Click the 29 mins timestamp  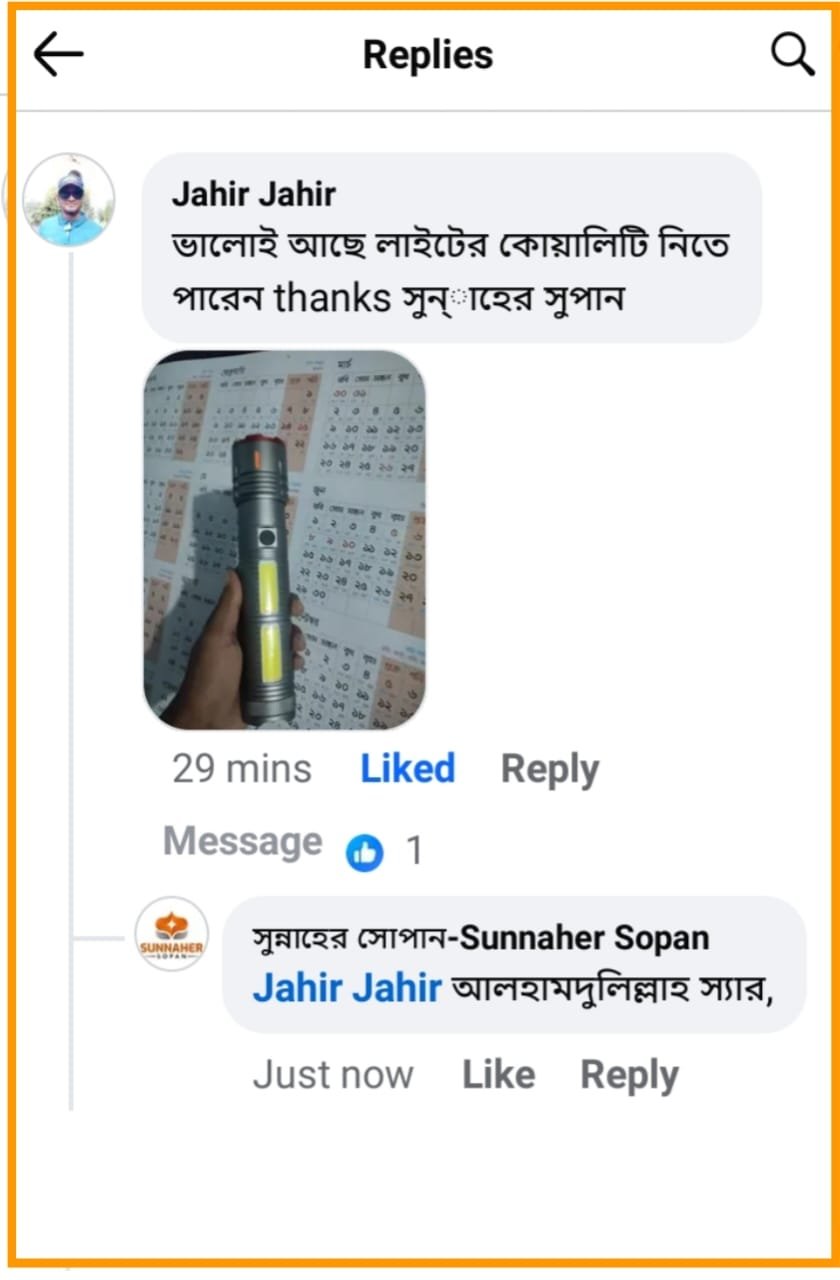click(x=241, y=769)
